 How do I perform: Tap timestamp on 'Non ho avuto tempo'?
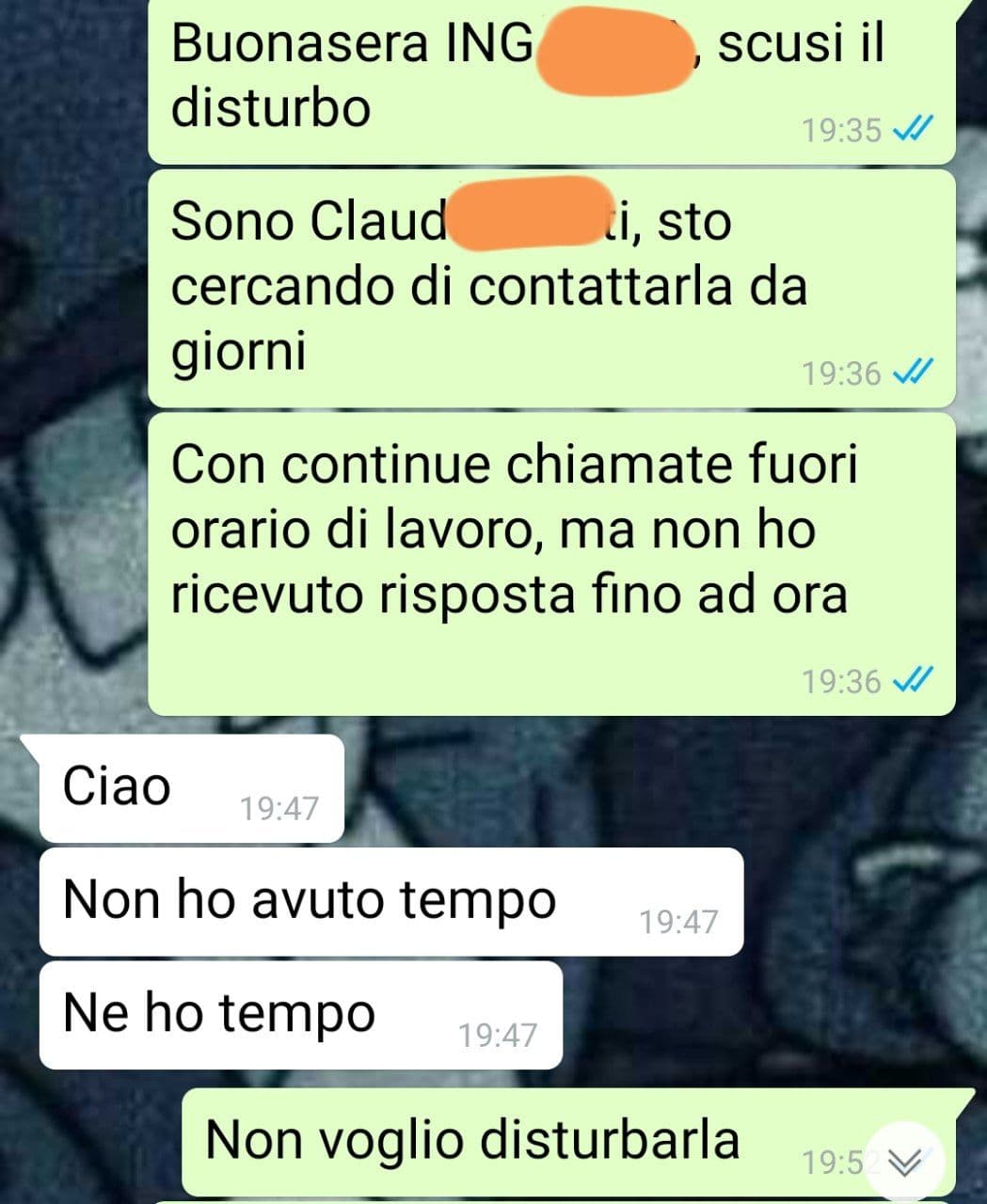click(x=678, y=922)
